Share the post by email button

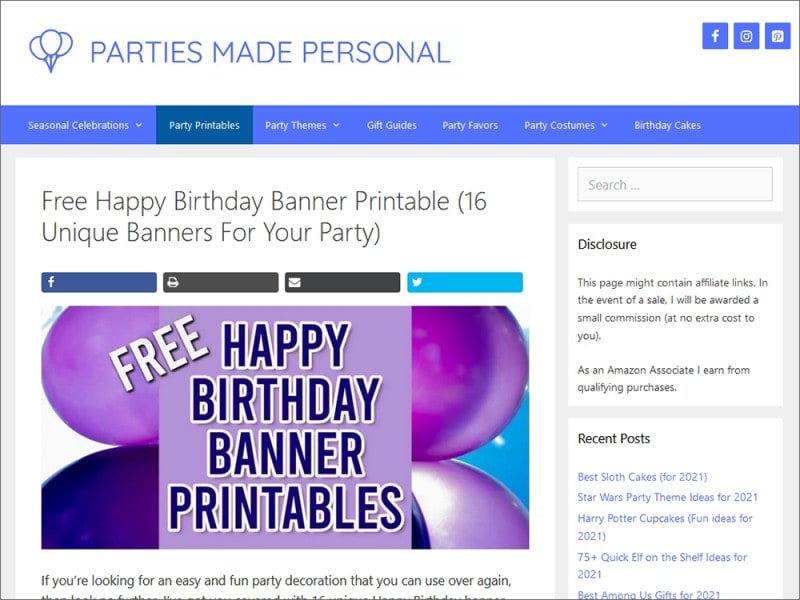pos(342,283)
